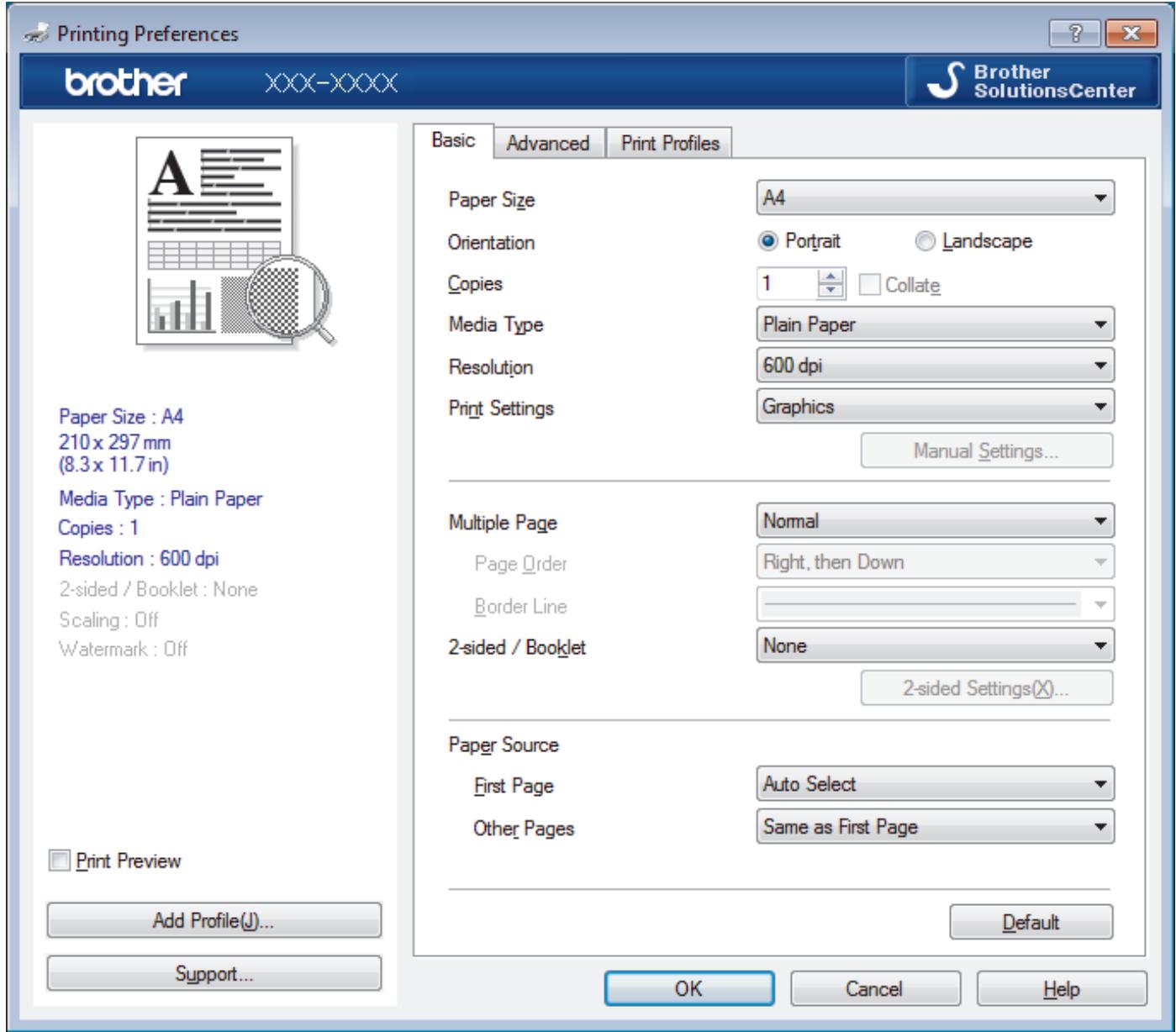Click the 'Orientation' label
The width and height of the screenshot is (1176, 1032).
pyautogui.click(x=492, y=242)
